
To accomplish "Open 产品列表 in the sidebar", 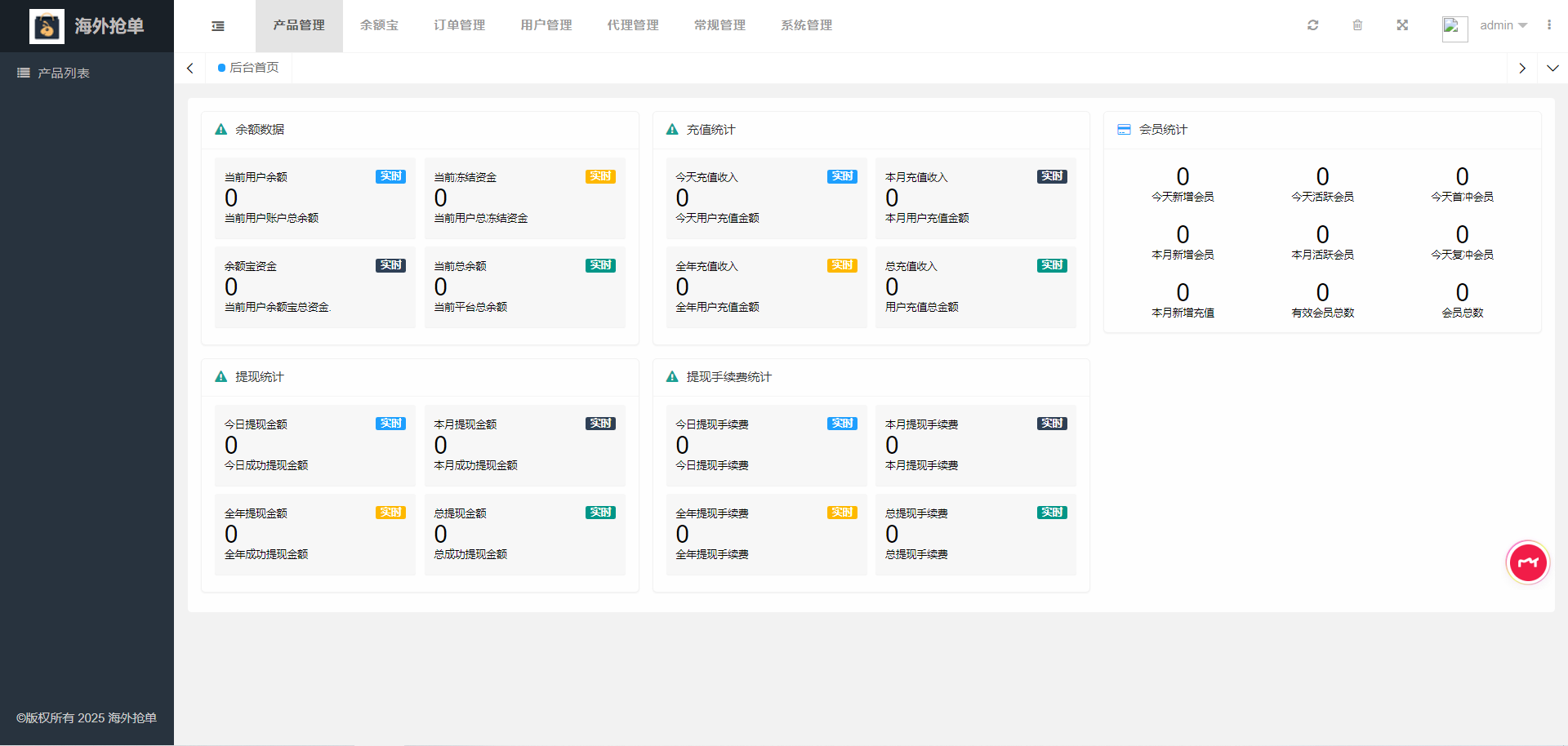I will pos(63,73).
